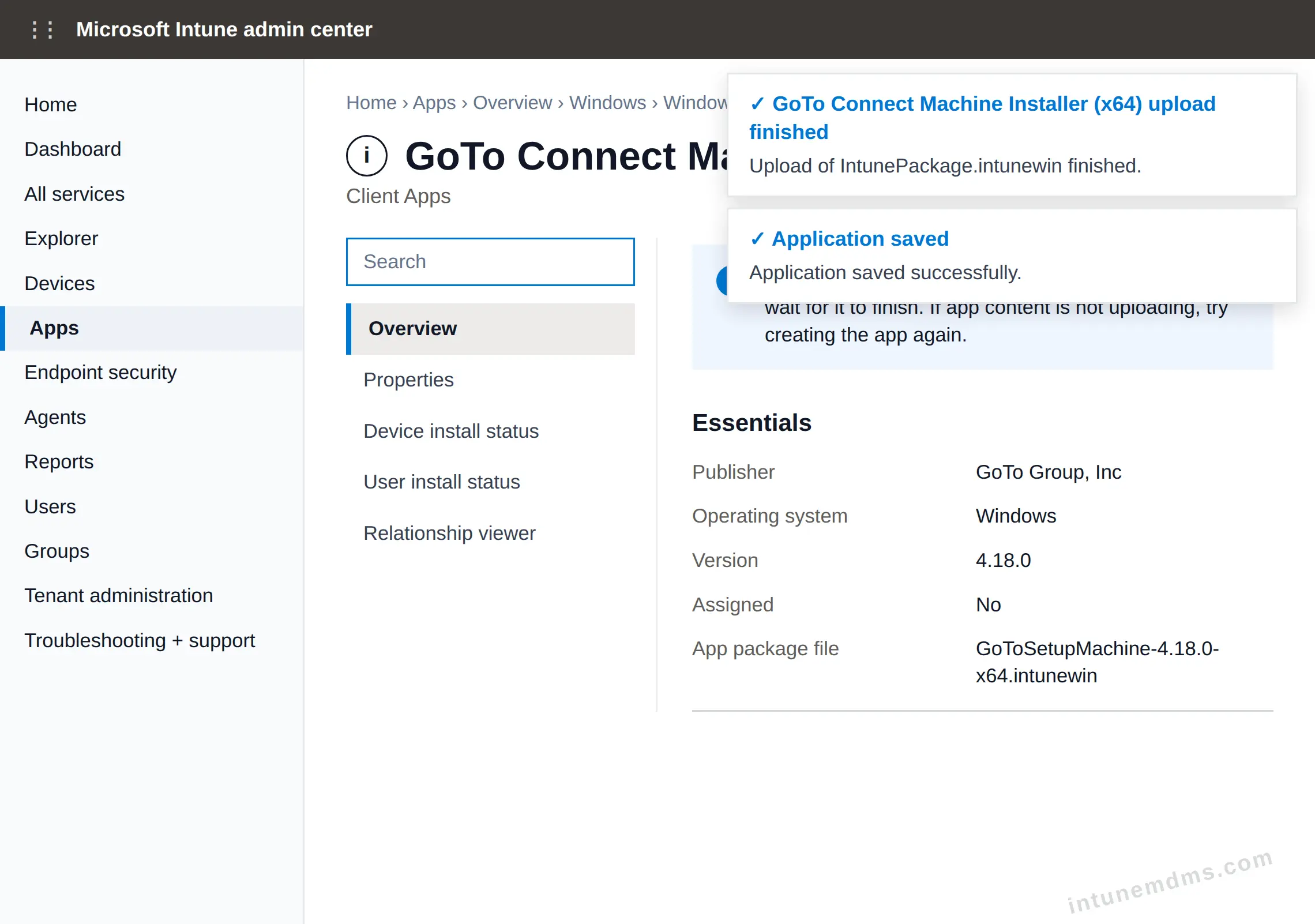Open Relationship viewer
The height and width of the screenshot is (924, 1315).
pos(449,534)
